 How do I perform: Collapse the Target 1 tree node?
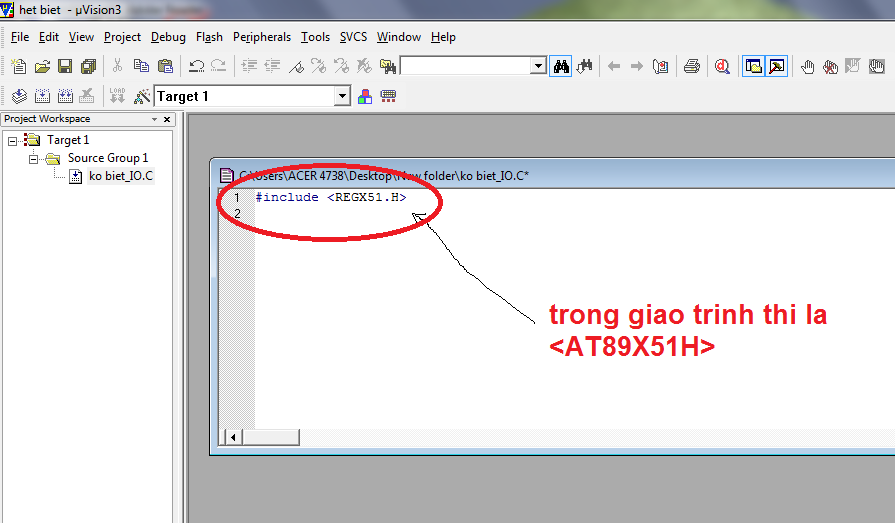click(x=13, y=141)
